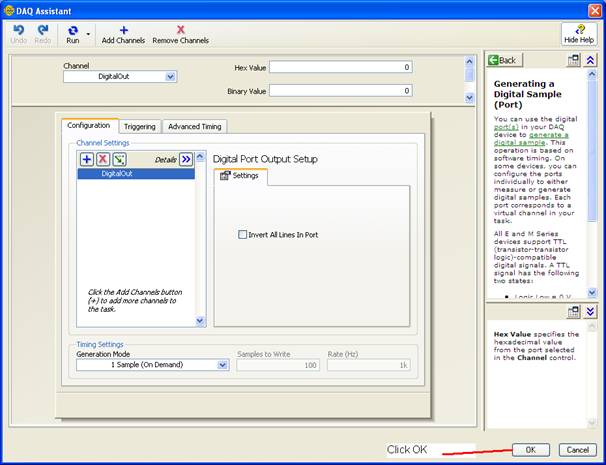Click the Hex Value input field
The image size is (606, 465).
[341, 67]
